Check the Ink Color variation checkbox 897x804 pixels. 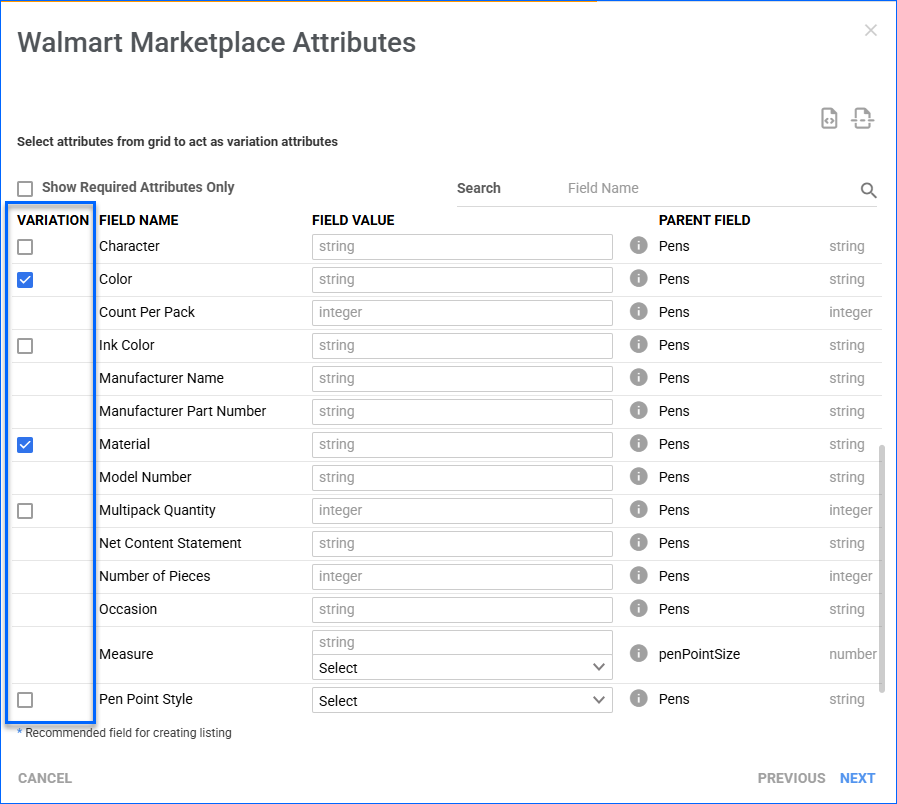pyautogui.click(x=25, y=346)
